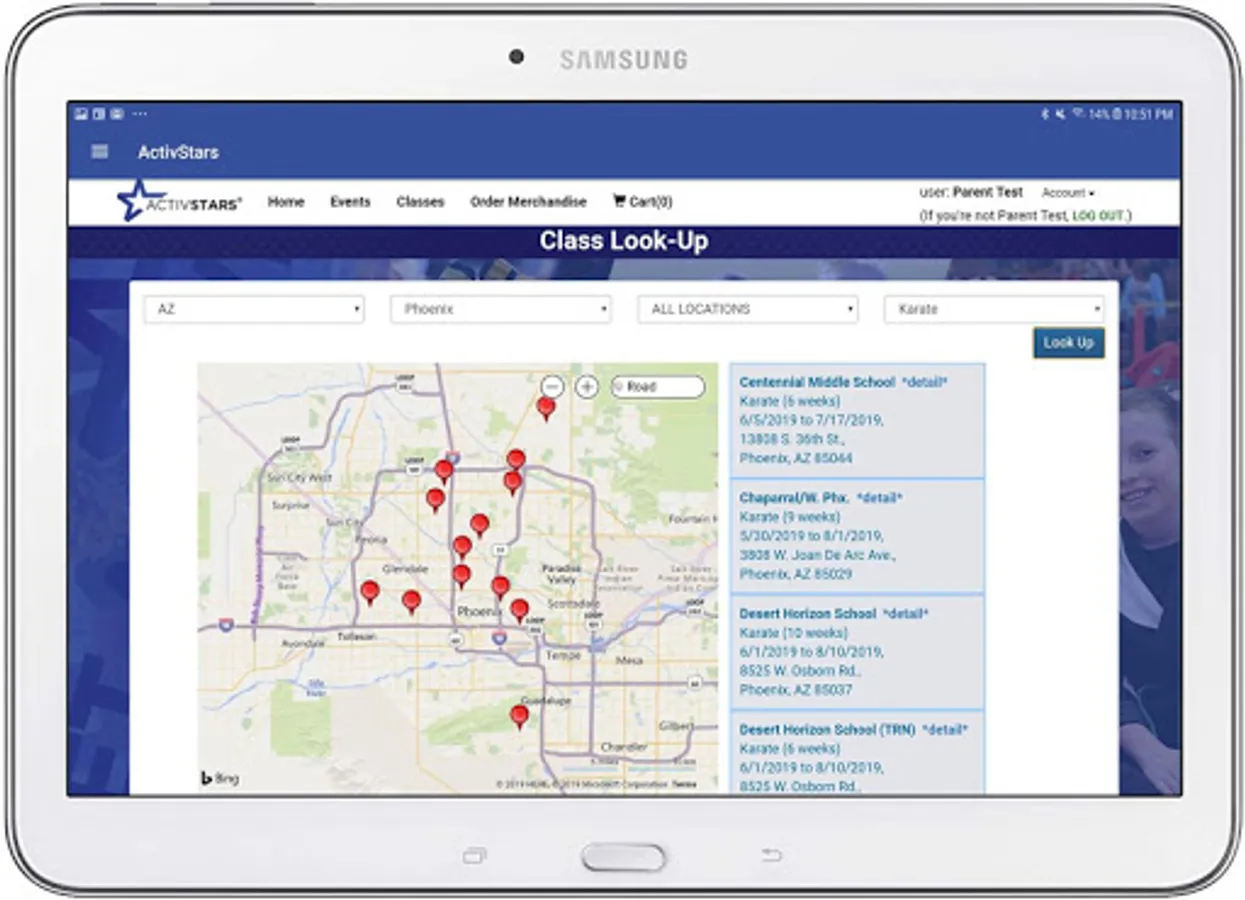Image resolution: width=1245 pixels, height=900 pixels.
Task: Open Chaparral/W. Phx. detail link
Action: click(x=880, y=497)
